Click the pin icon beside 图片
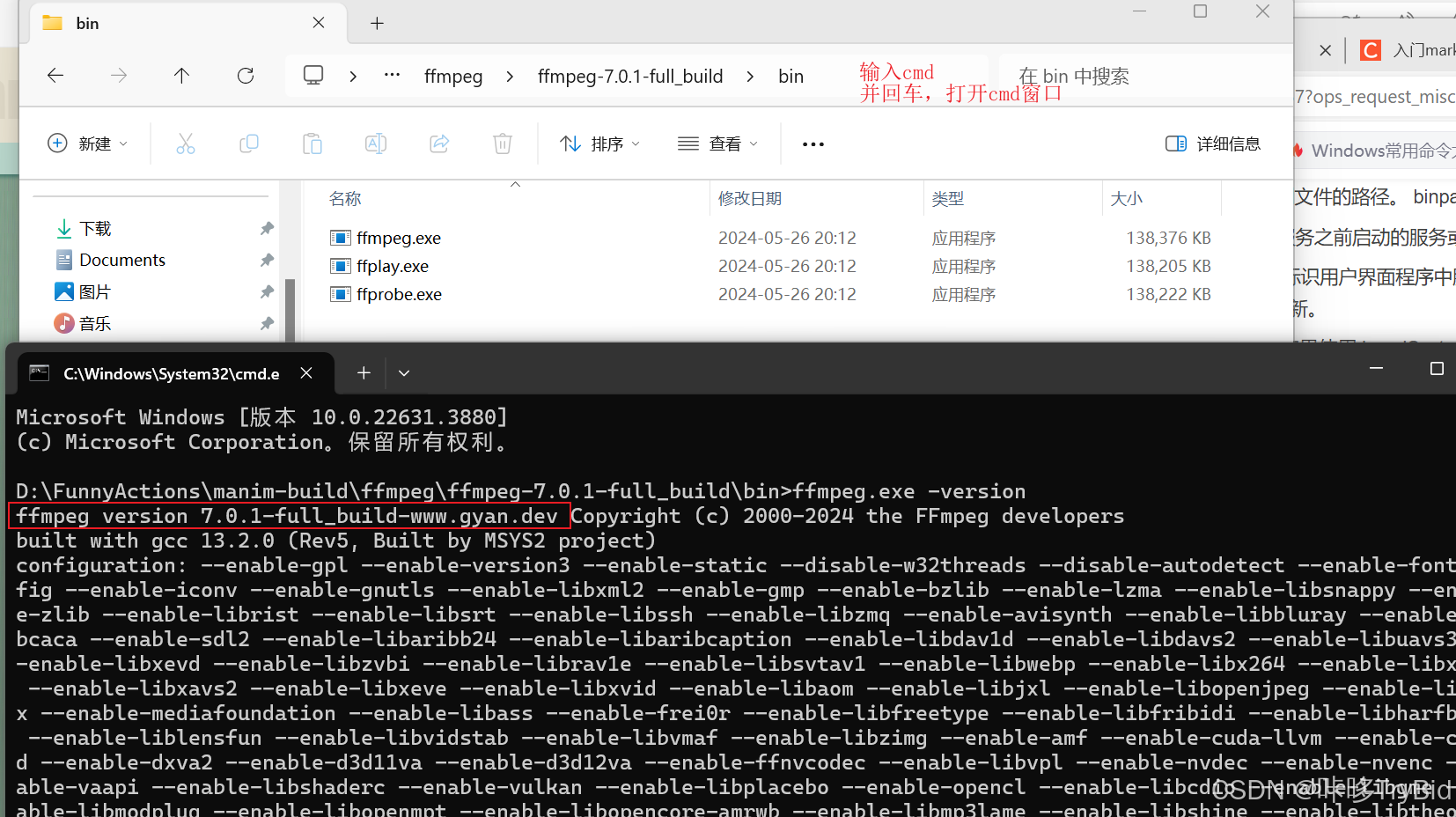 [267, 291]
